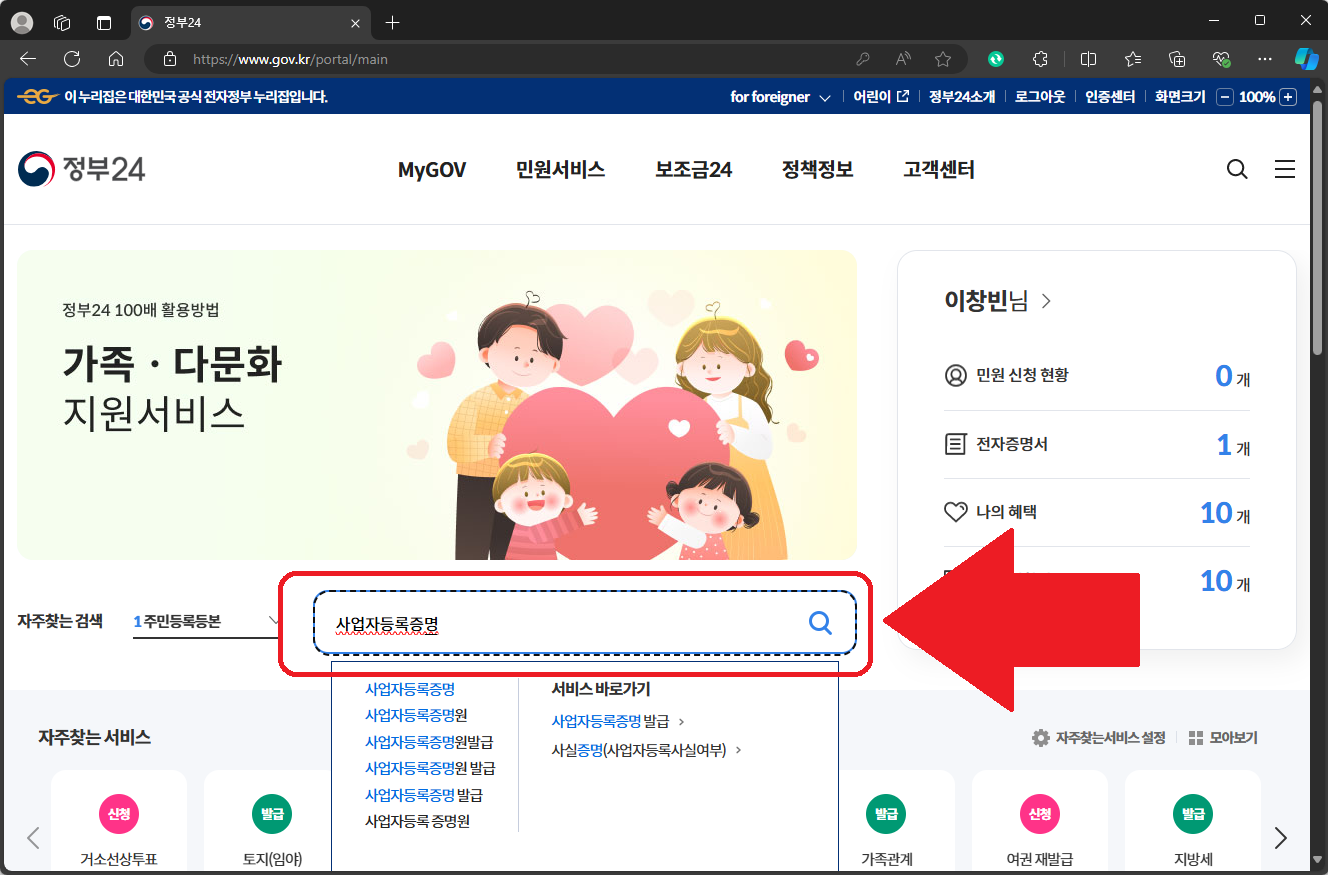
Task: Open 전자증명서 row
Action: pyautogui.click(x=1097, y=444)
